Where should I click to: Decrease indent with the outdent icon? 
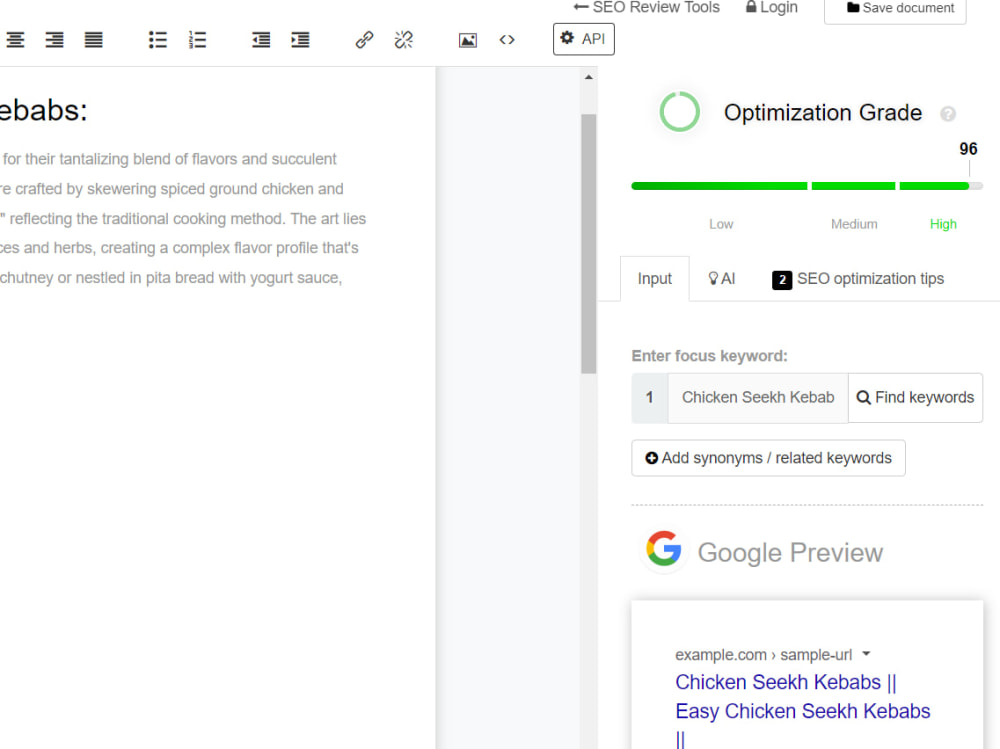pos(261,40)
